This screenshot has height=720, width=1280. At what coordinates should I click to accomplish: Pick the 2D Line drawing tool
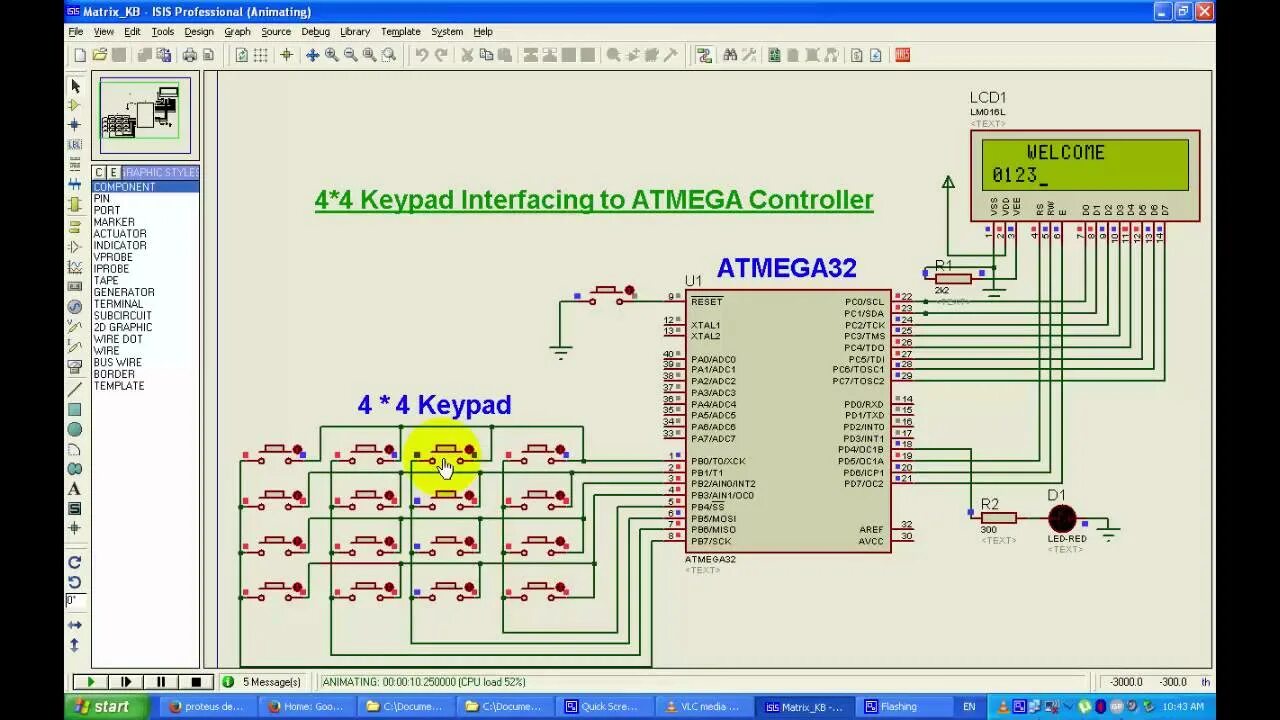[75, 389]
